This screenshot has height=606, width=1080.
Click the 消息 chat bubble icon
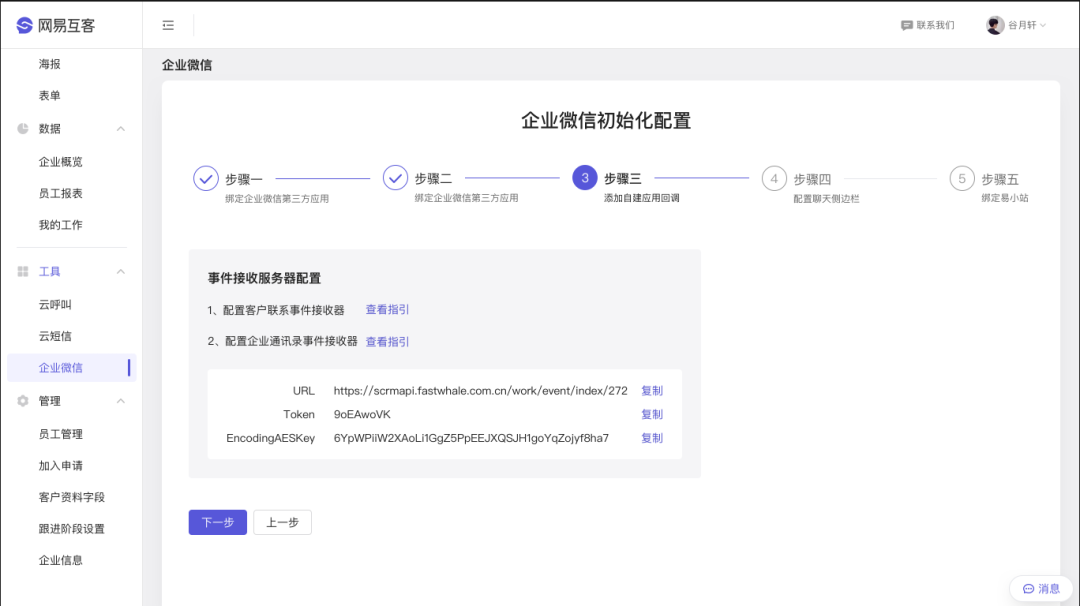click(1028, 589)
